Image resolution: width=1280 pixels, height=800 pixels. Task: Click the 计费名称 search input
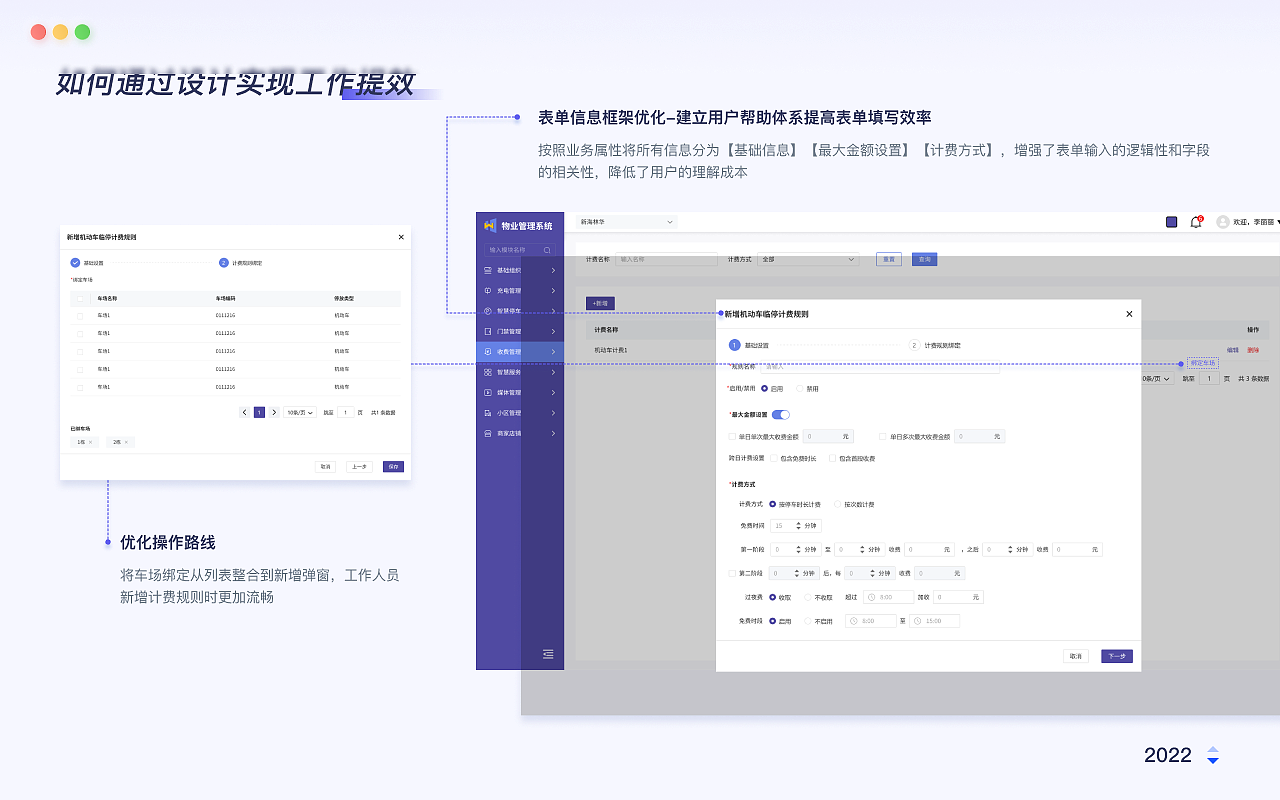(x=666, y=259)
